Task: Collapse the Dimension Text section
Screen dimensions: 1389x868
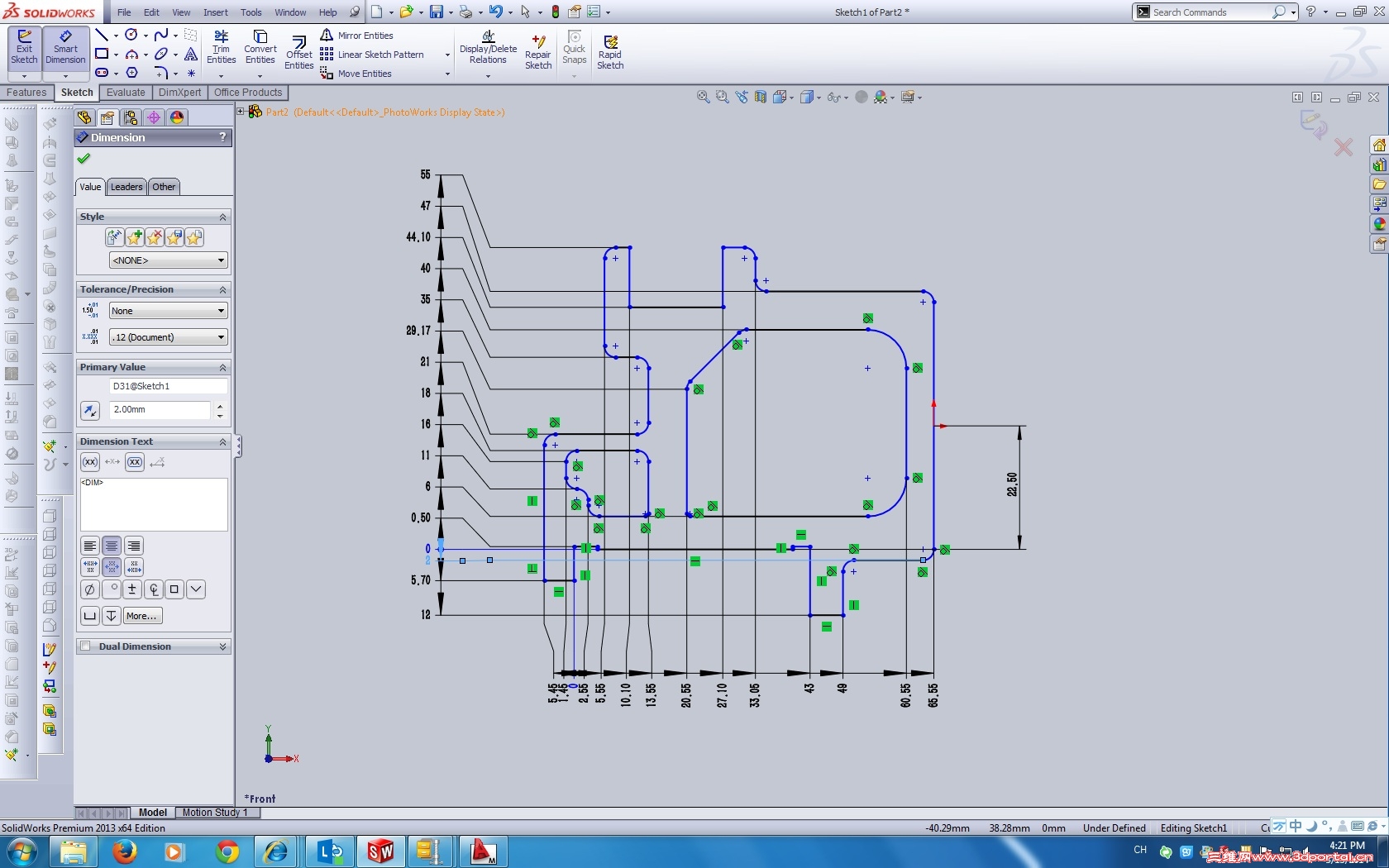Action: tap(222, 441)
